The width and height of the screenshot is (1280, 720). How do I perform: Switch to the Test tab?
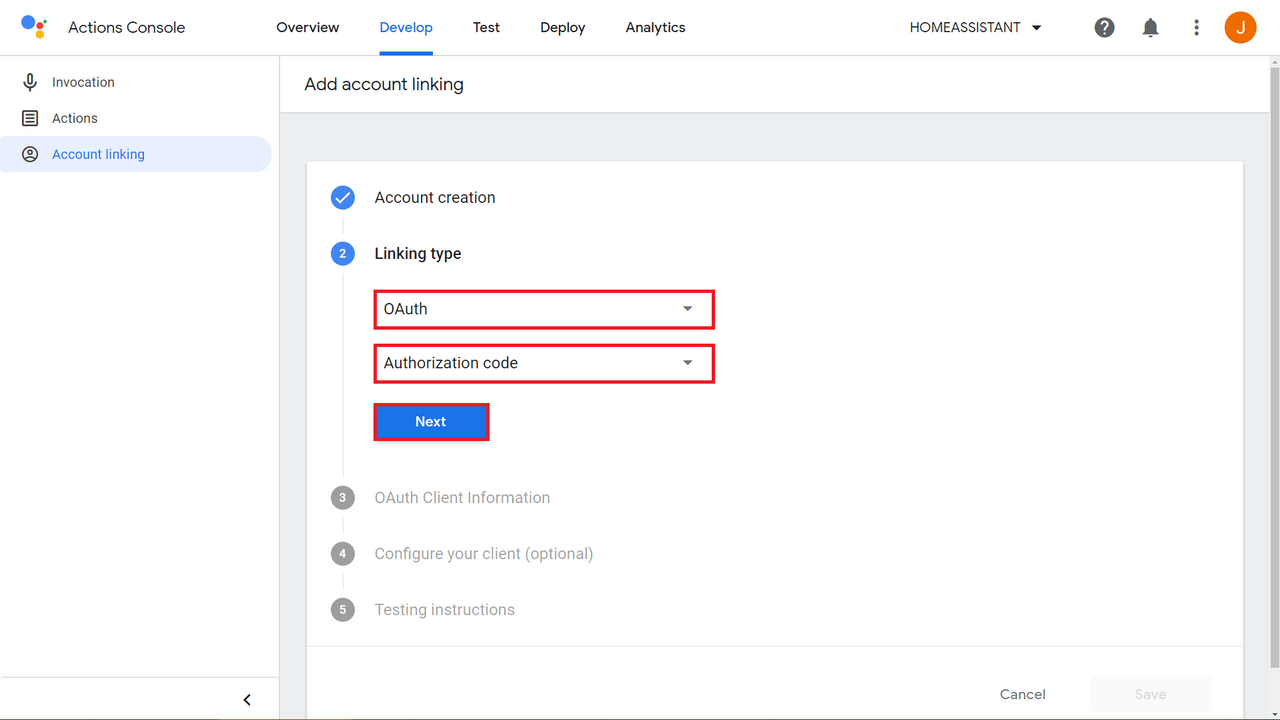click(486, 28)
